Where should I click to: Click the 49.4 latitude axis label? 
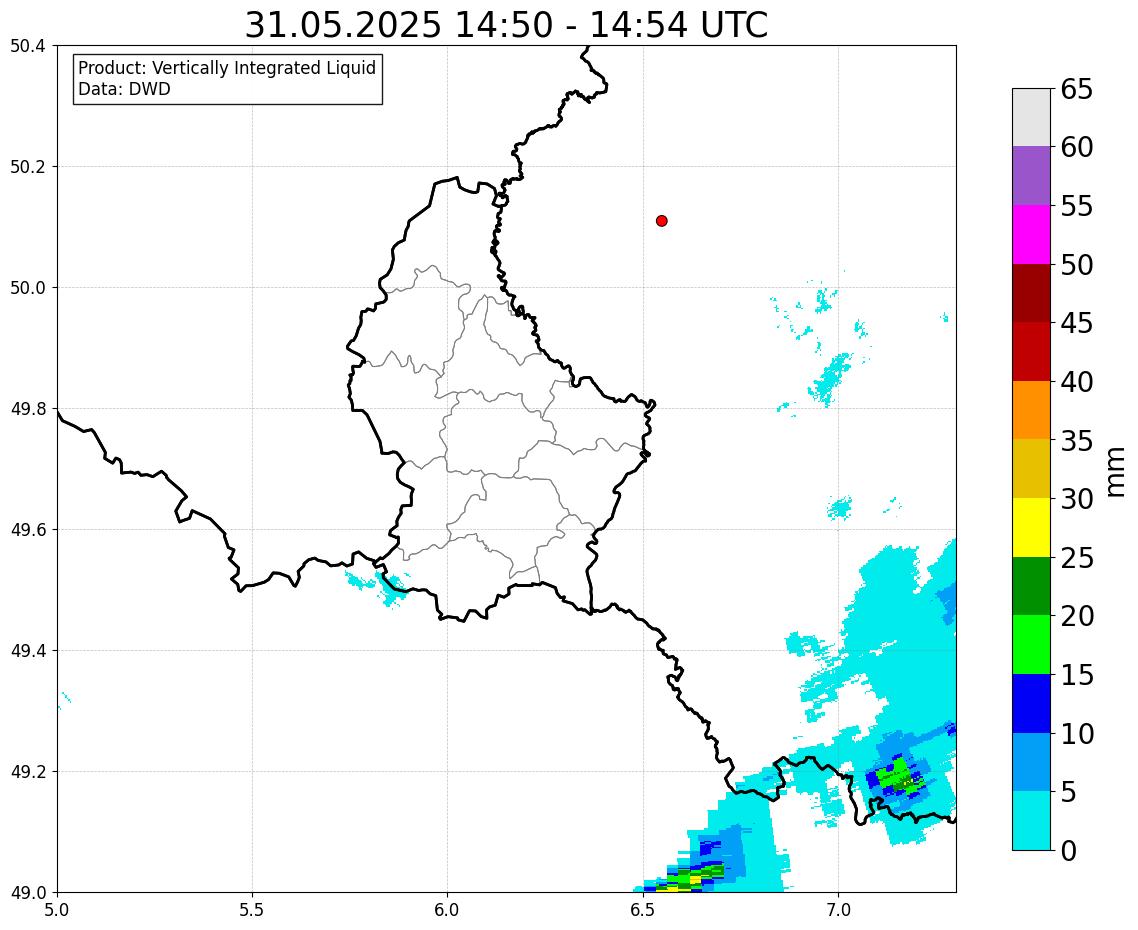(x=28, y=650)
